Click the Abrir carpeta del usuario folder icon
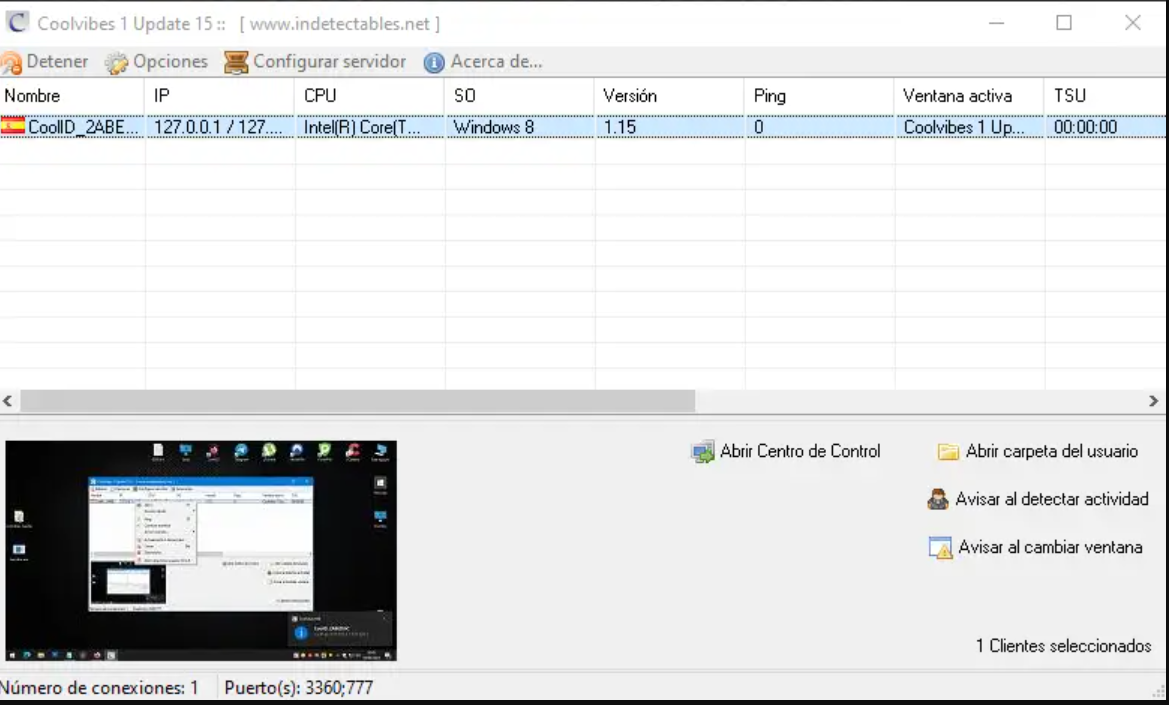The height and width of the screenshot is (705, 1169). coord(948,452)
